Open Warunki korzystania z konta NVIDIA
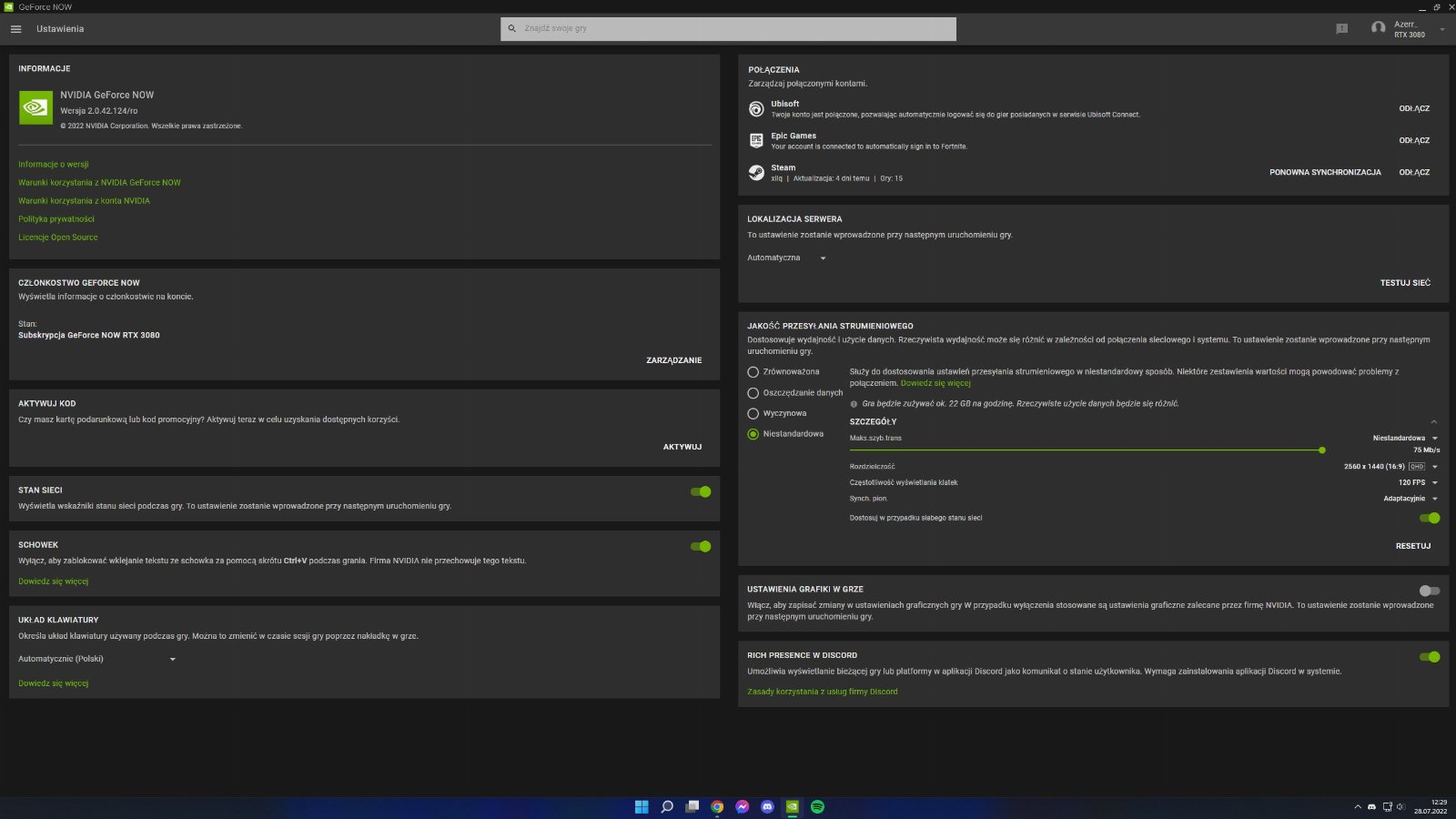The image size is (1456, 819). 84,201
